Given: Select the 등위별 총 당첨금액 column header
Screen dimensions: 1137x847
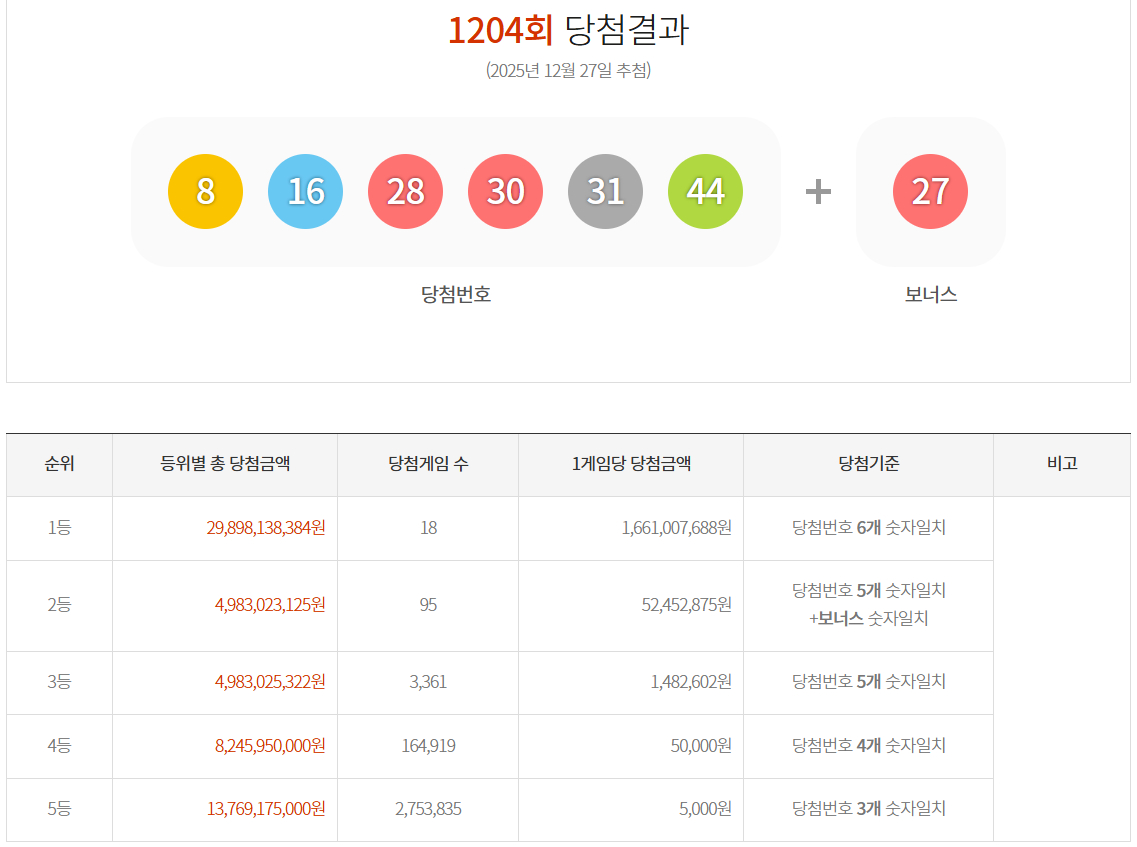Looking at the screenshot, I should (225, 464).
